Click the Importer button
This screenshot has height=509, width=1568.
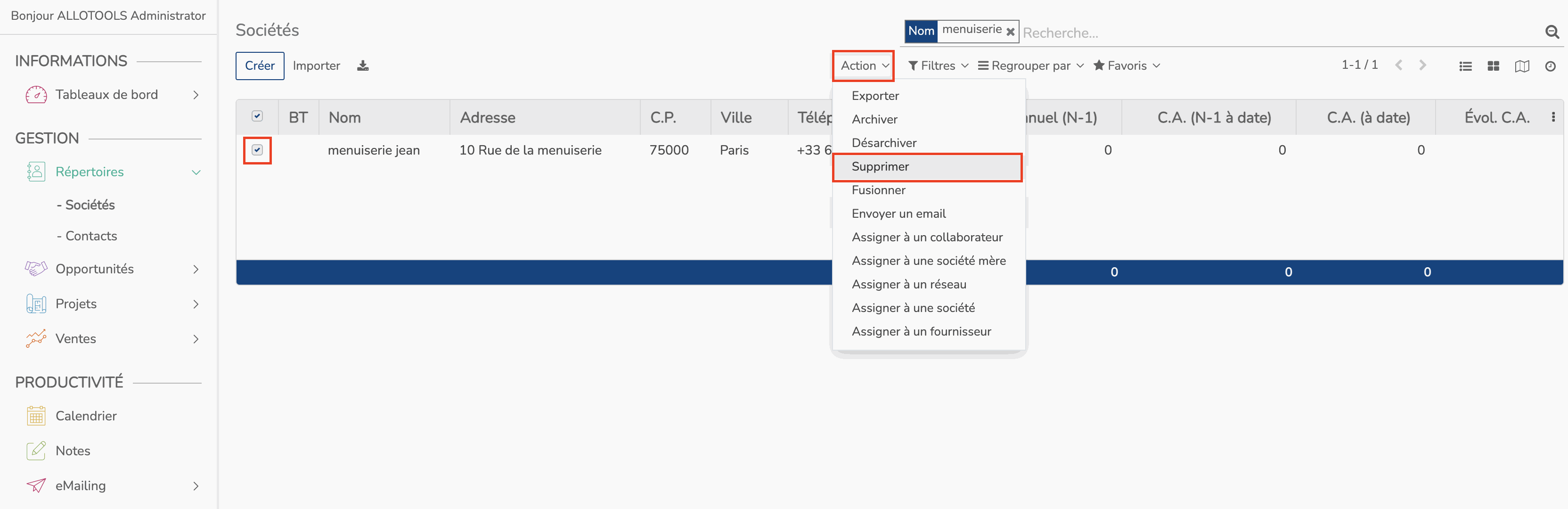[315, 66]
